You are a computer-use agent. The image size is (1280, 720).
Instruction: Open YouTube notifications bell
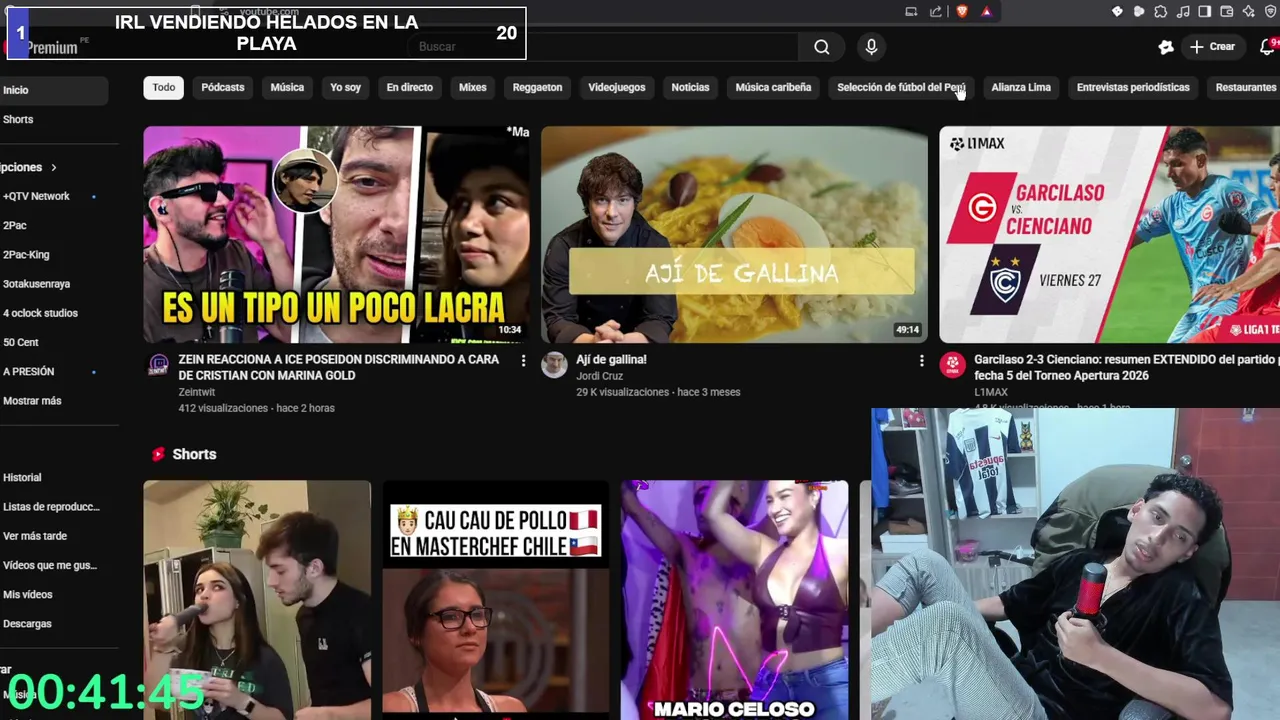pyautogui.click(x=1267, y=47)
